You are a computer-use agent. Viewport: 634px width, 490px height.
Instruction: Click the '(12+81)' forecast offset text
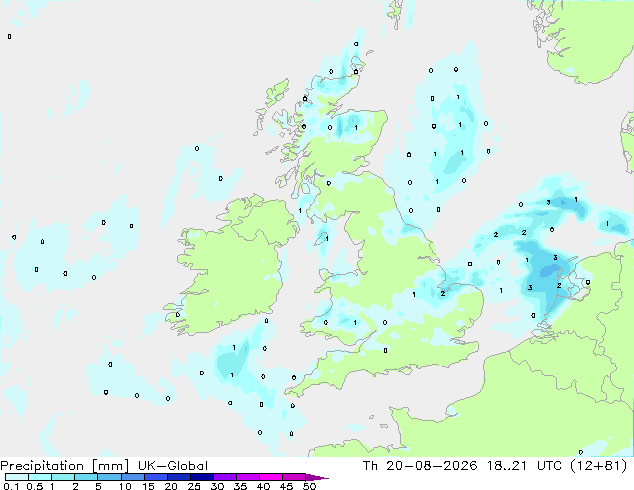(598, 466)
